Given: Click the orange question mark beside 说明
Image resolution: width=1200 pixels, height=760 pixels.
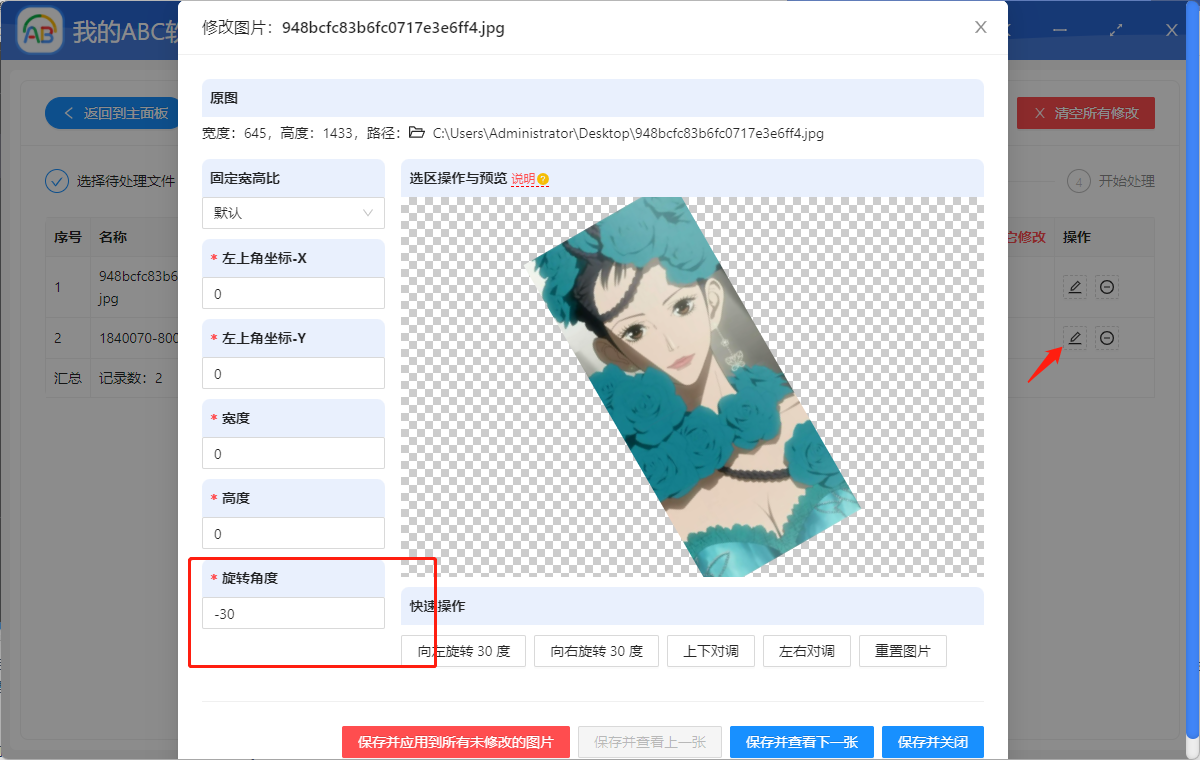Looking at the screenshot, I should [542, 180].
